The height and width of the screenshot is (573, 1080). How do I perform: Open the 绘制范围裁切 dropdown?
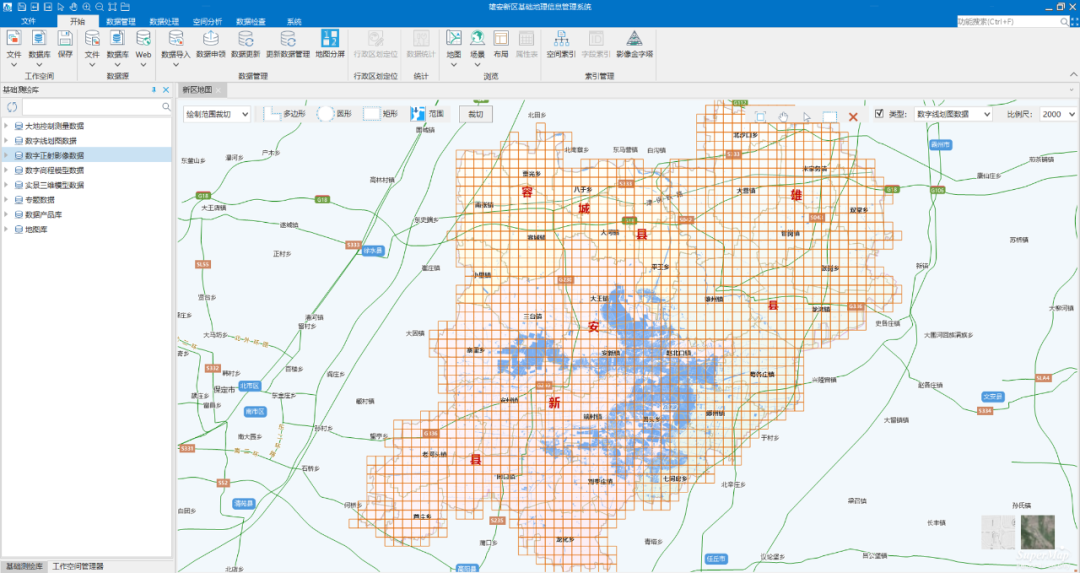217,114
